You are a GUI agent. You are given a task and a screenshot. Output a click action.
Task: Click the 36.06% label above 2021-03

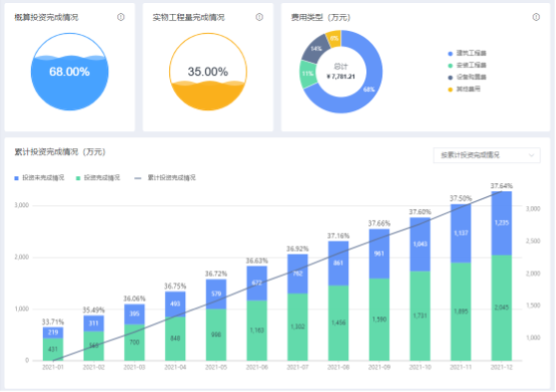pos(134,299)
